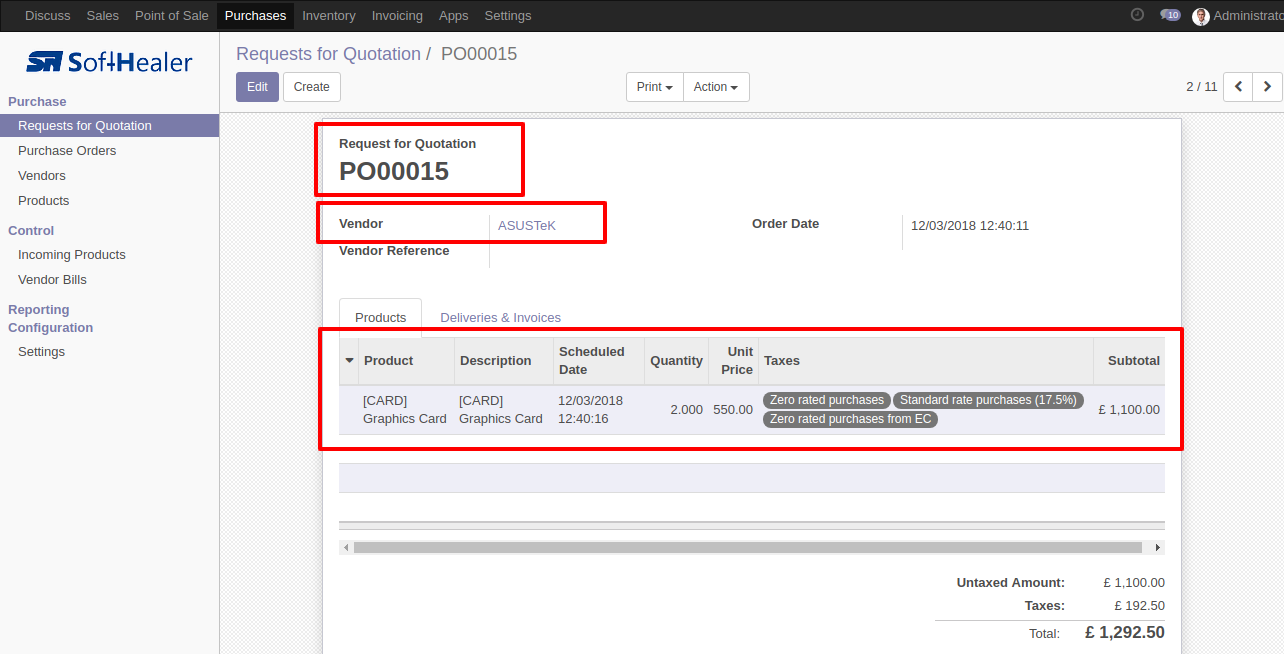Go to the previous record arrow
1284x654 pixels.
point(1238,87)
